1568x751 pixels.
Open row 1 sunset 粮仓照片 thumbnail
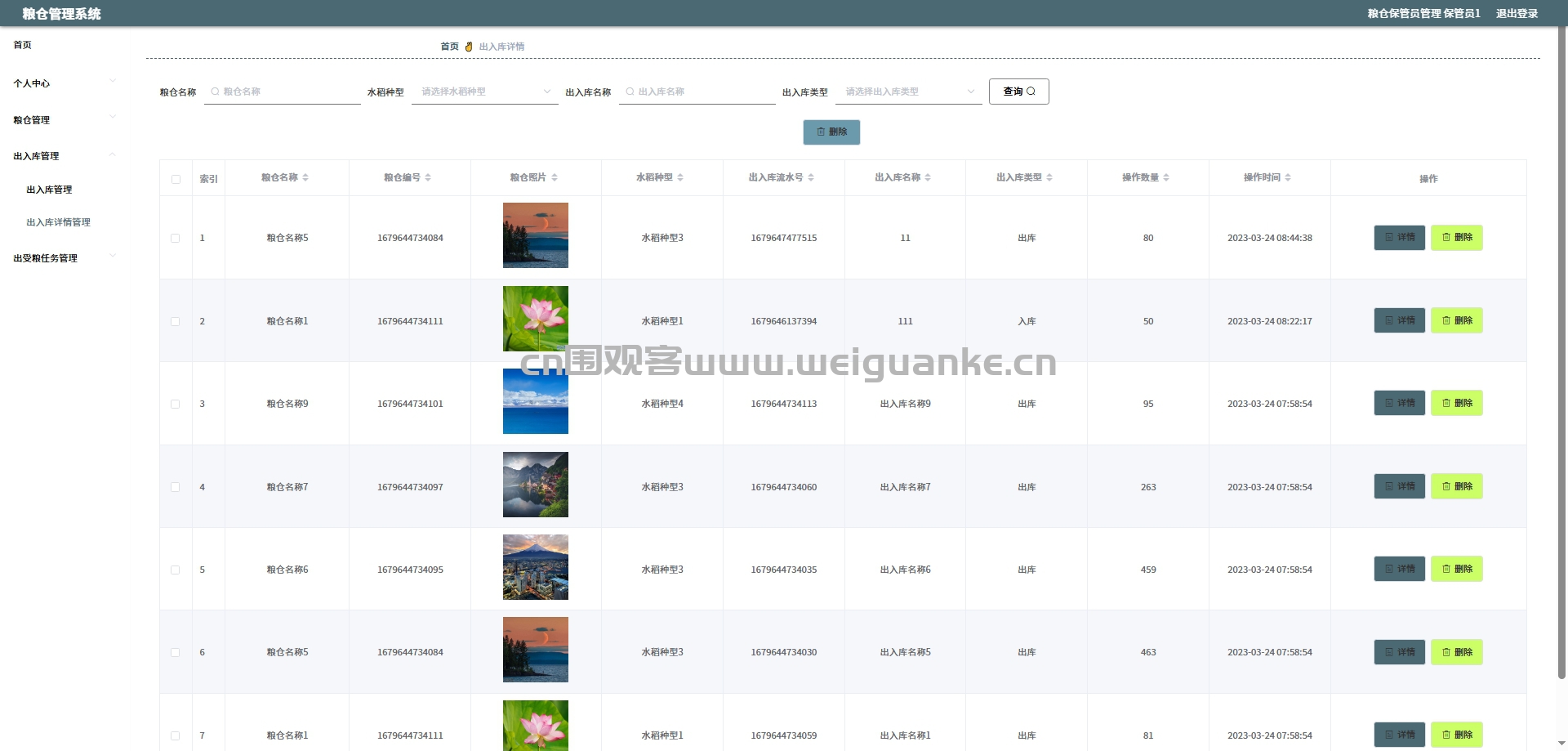(x=536, y=235)
